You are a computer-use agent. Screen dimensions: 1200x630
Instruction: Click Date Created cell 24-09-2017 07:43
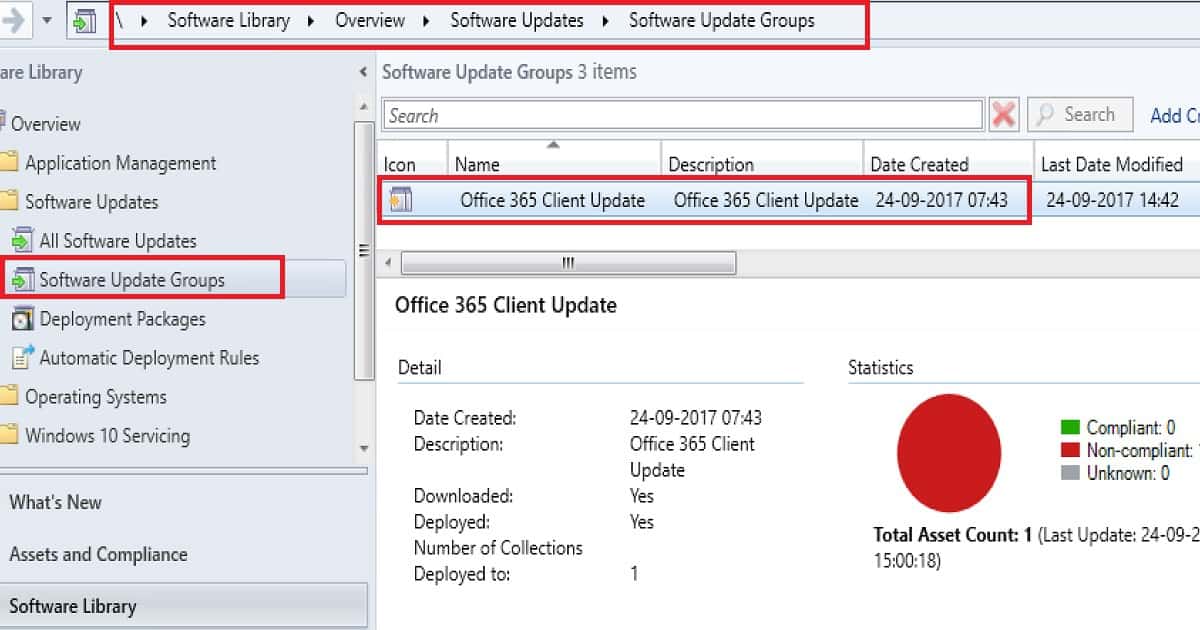(941, 200)
